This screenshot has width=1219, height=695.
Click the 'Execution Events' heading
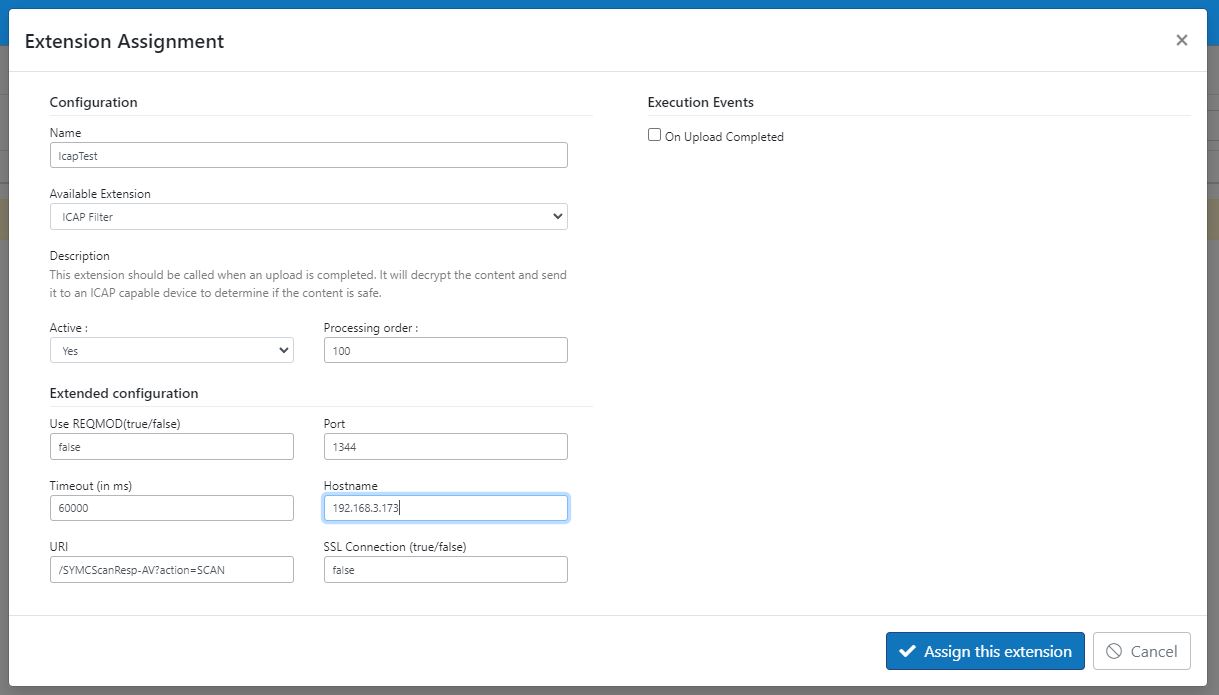700,102
